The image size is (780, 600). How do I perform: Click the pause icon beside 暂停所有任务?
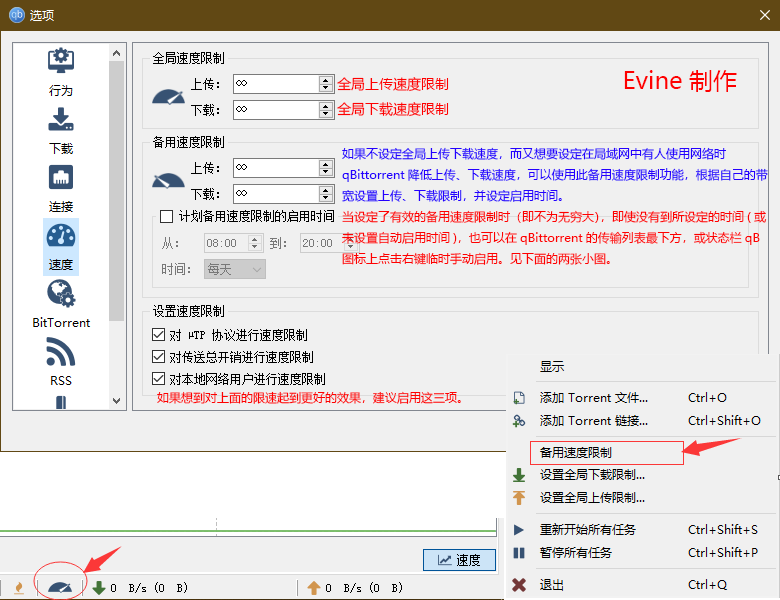[518, 553]
